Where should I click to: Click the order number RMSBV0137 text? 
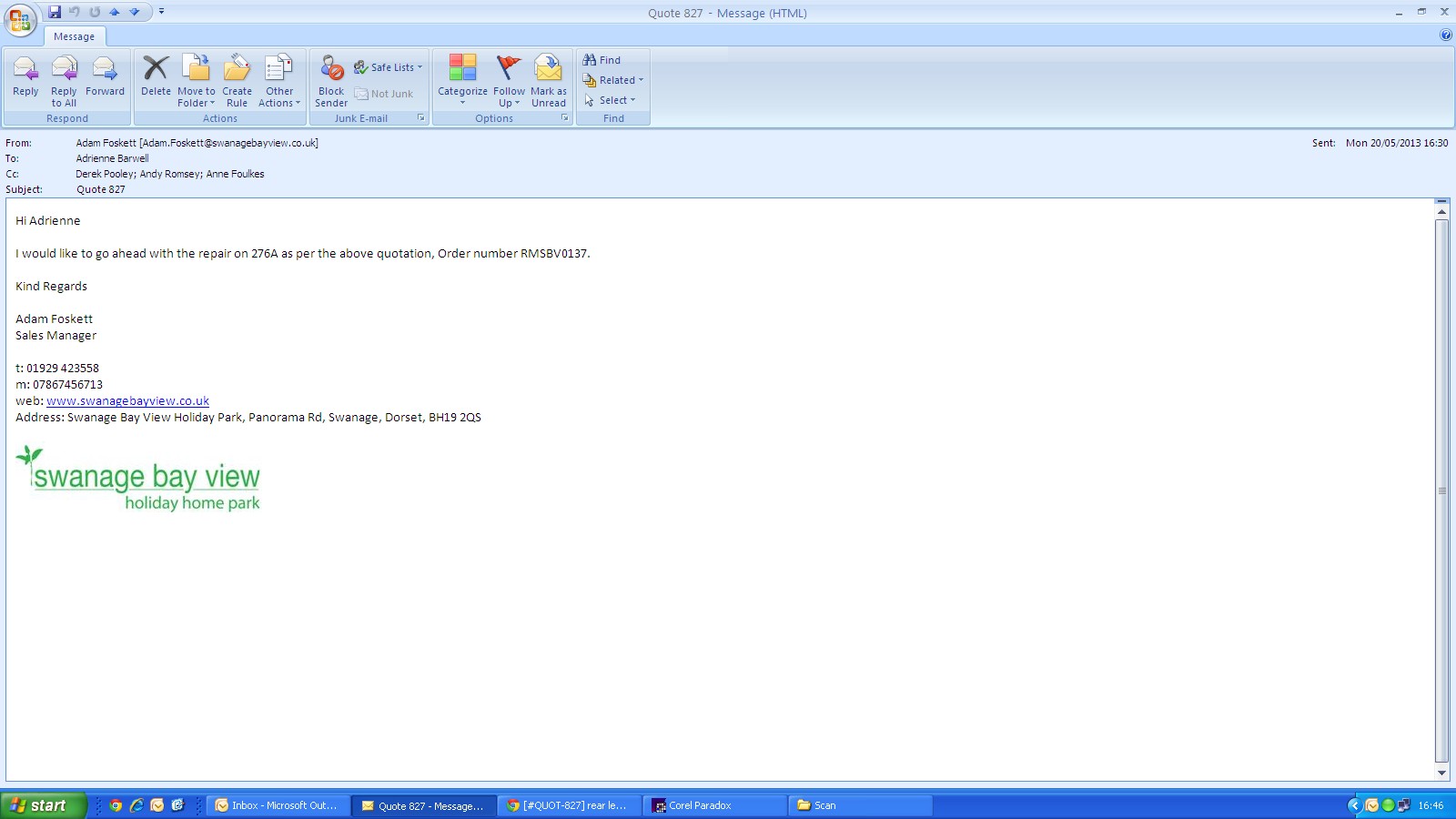pyautogui.click(x=554, y=253)
